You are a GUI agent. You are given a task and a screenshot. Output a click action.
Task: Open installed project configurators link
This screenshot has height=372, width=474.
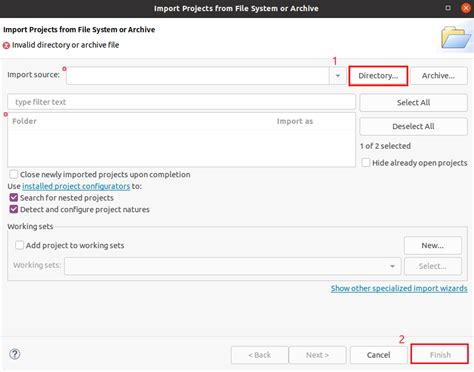pos(76,186)
